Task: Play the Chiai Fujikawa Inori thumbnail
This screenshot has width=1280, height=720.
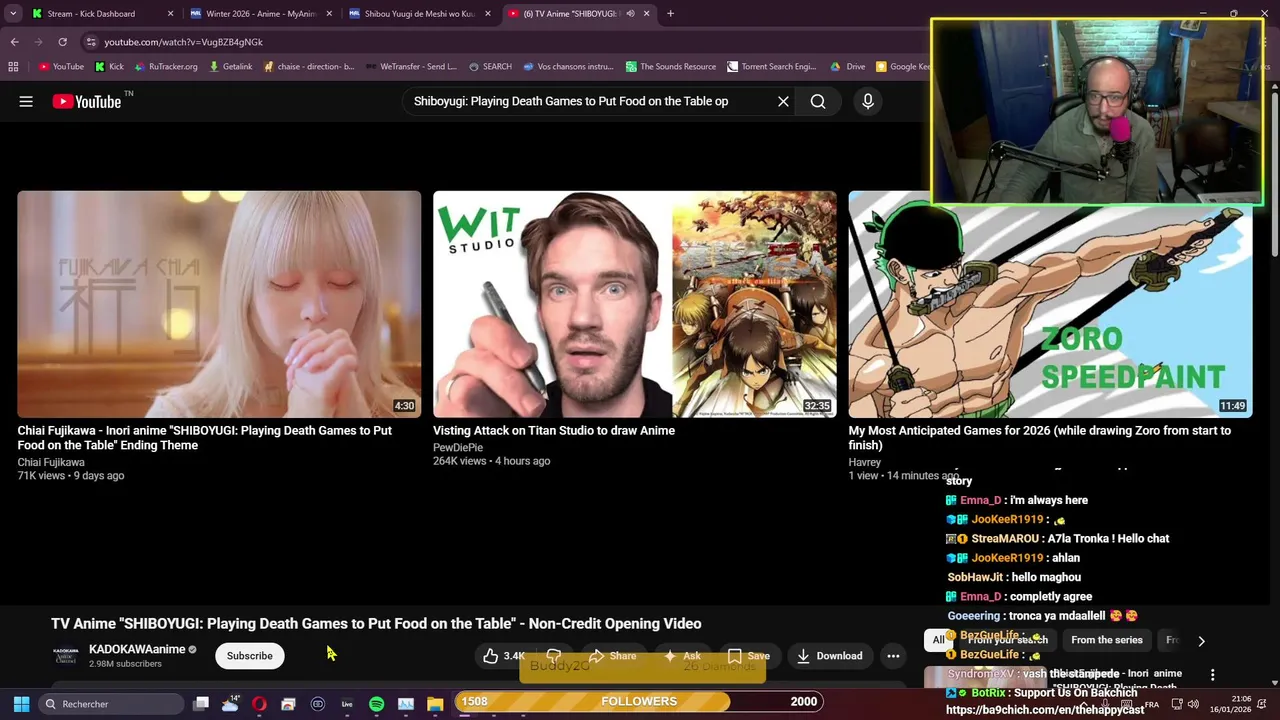Action: coord(219,304)
